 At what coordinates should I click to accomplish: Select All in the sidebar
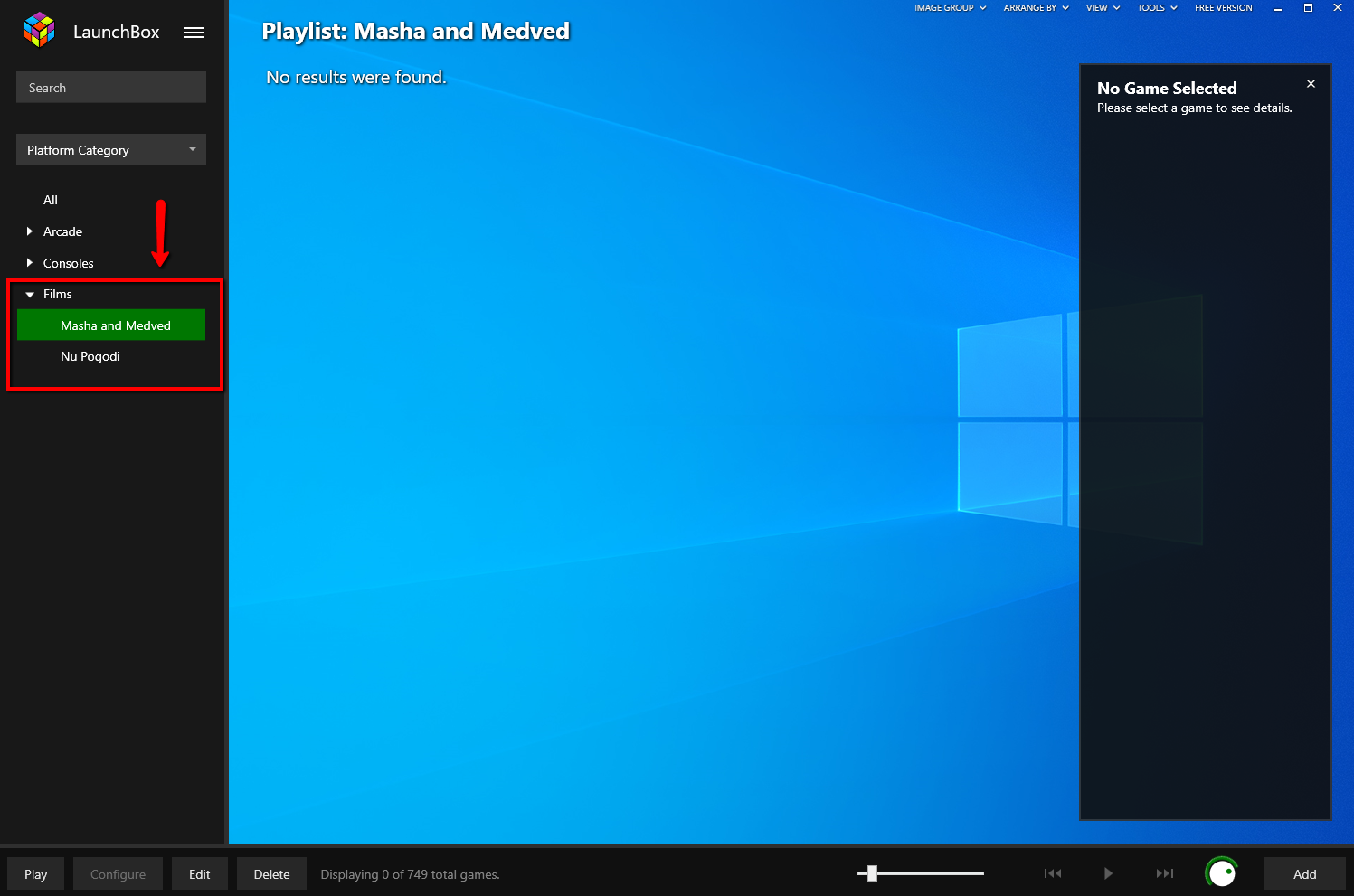point(51,200)
